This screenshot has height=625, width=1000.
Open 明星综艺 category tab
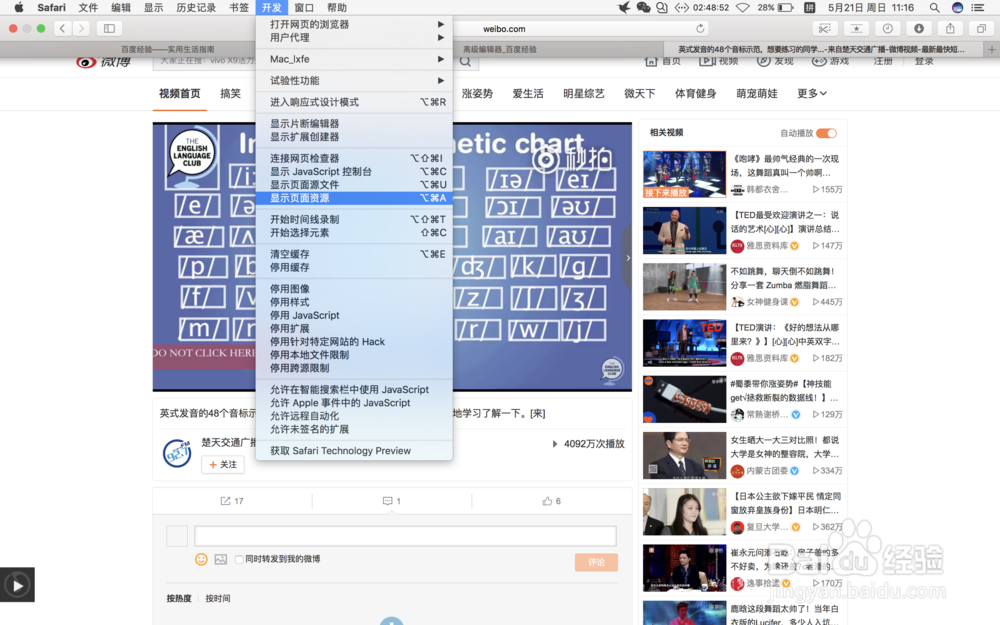click(x=584, y=94)
